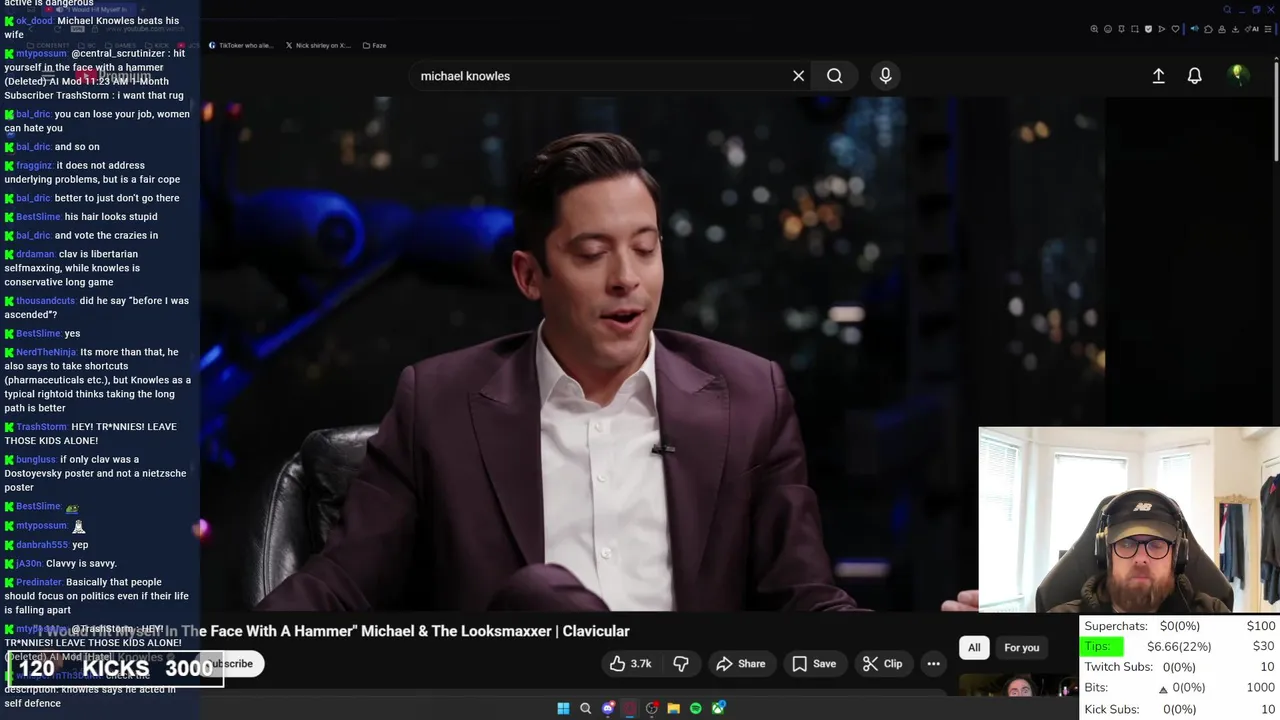Viewport: 1280px width, 720px height.
Task: Click the browser shield ad-blocker icon
Action: 1148,29
